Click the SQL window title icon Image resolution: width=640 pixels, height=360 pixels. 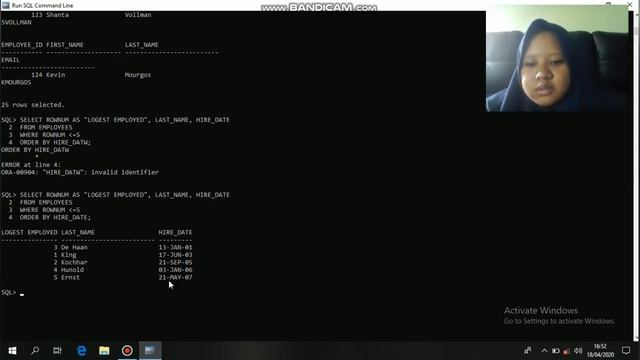[x=6, y=5]
